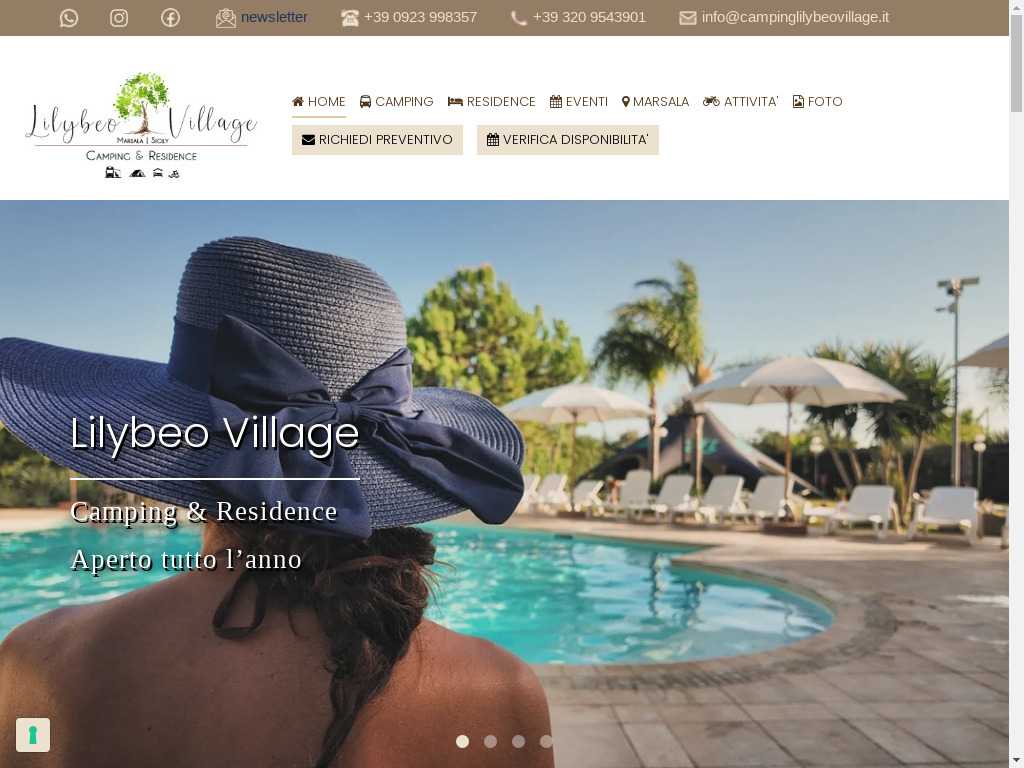Select the first slider dot
The height and width of the screenshot is (768, 1024).
click(462, 741)
